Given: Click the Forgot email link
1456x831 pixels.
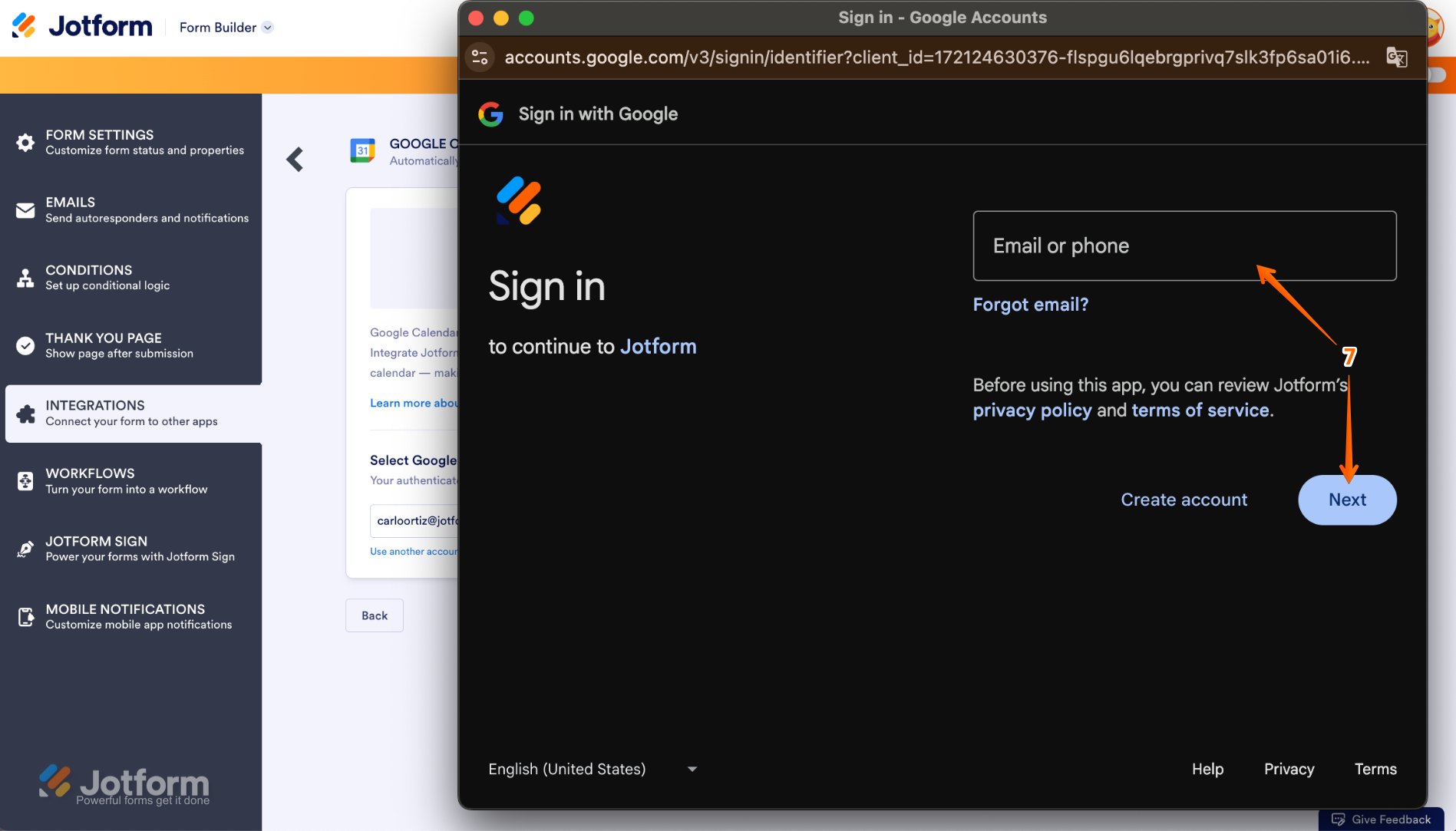Looking at the screenshot, I should click(x=1031, y=304).
